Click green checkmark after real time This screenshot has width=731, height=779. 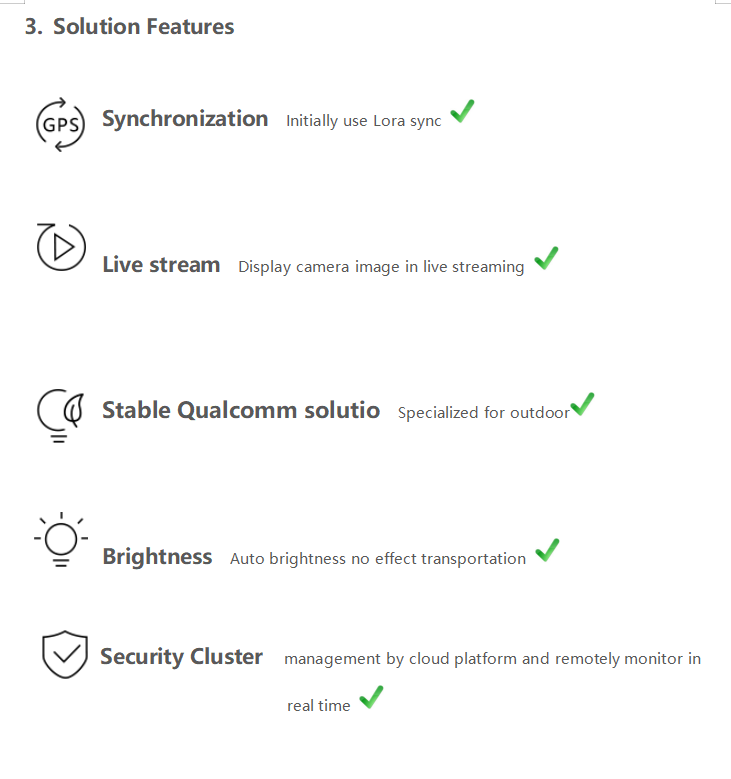[371, 696]
